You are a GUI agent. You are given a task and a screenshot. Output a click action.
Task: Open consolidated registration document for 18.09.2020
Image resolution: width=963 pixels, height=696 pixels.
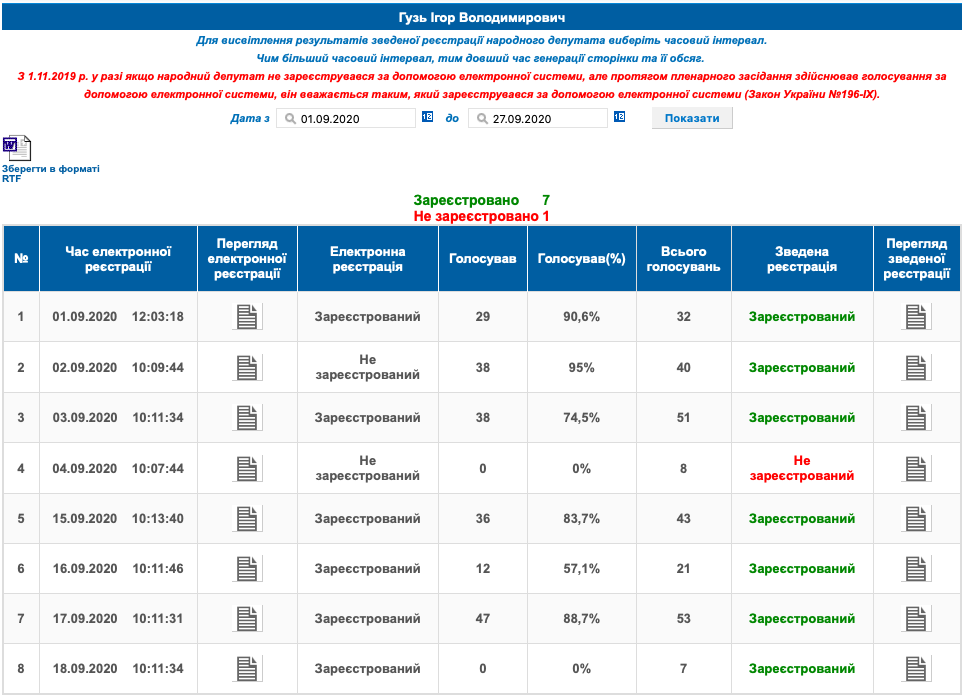[916, 669]
